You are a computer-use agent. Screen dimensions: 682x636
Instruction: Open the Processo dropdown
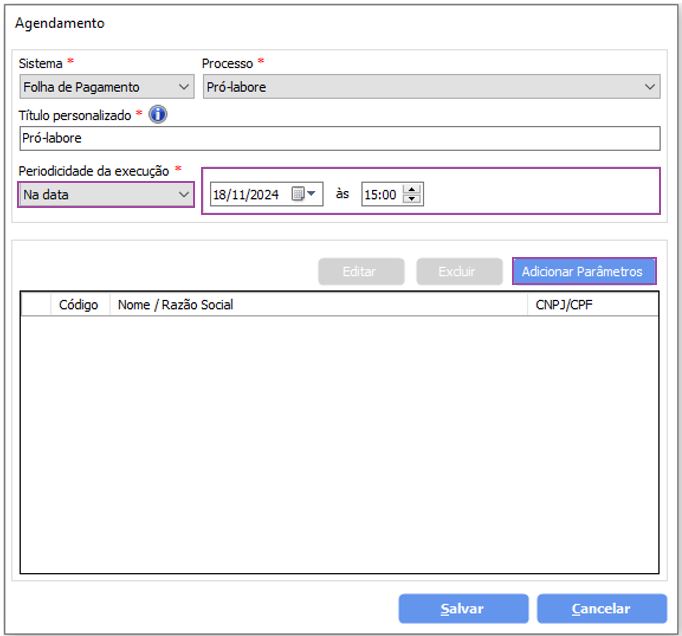pos(431,87)
